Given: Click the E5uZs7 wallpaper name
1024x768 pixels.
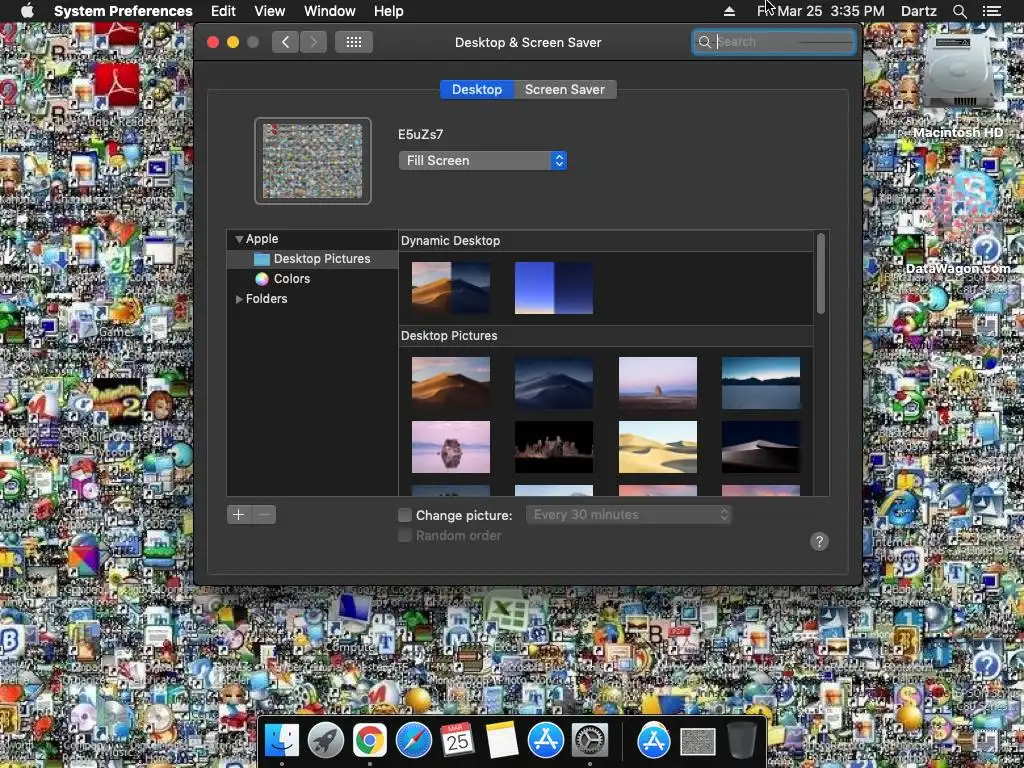Looking at the screenshot, I should (x=421, y=135).
